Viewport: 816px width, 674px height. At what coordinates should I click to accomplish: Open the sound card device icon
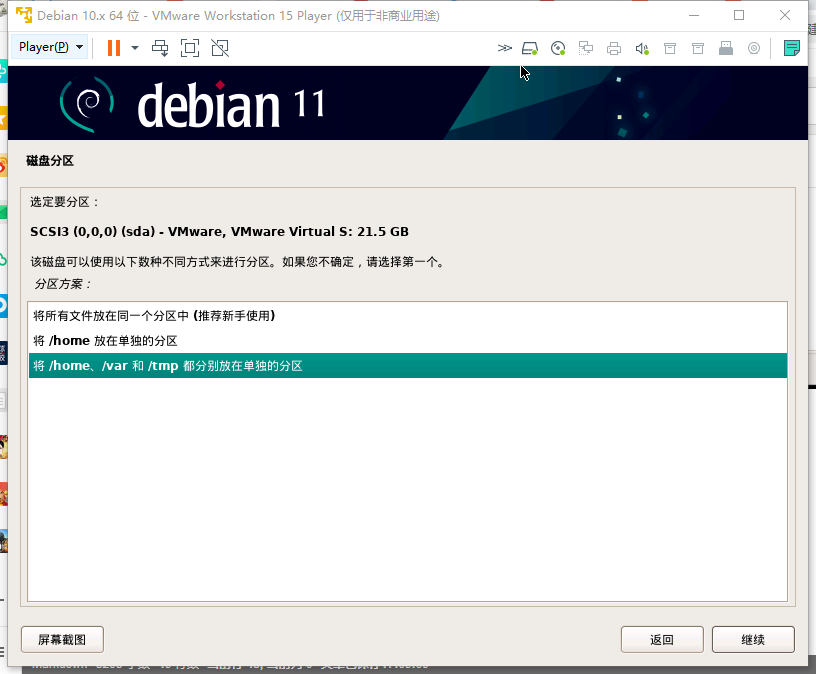pos(642,48)
